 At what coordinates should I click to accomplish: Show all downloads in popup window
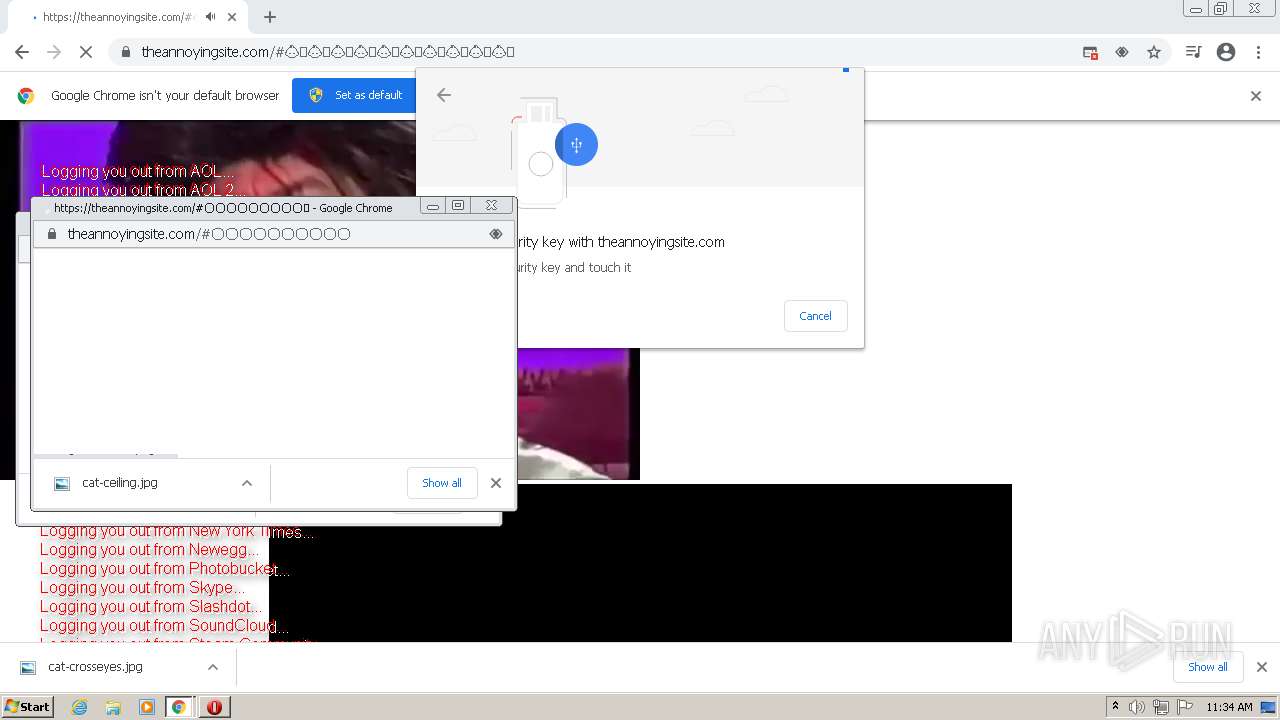[x=441, y=483]
